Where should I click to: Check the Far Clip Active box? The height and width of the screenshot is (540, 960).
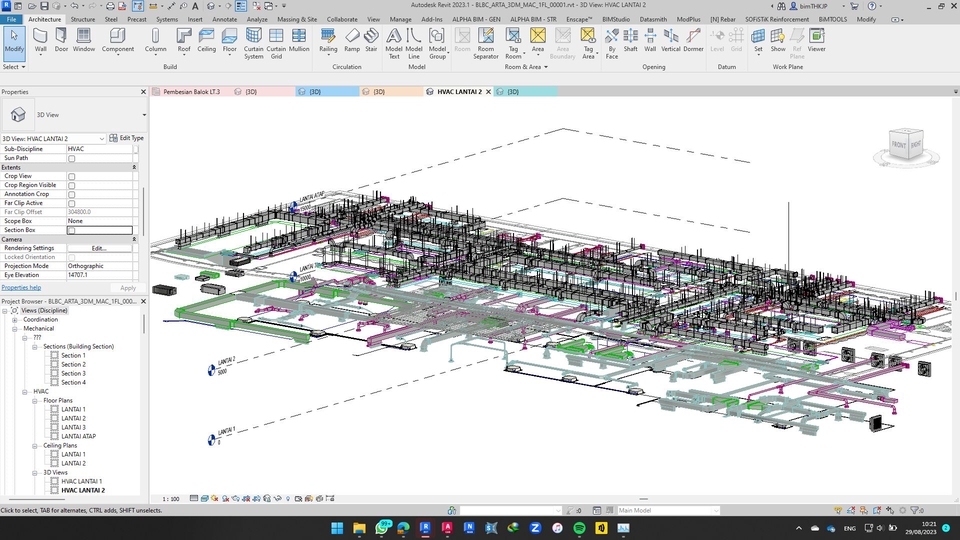pyautogui.click(x=71, y=203)
